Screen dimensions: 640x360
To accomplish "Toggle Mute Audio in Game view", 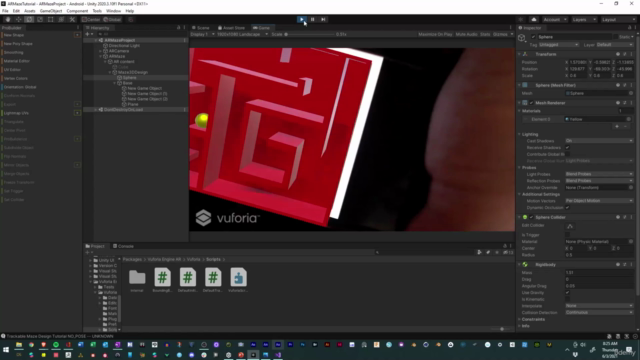I will [466, 34].
